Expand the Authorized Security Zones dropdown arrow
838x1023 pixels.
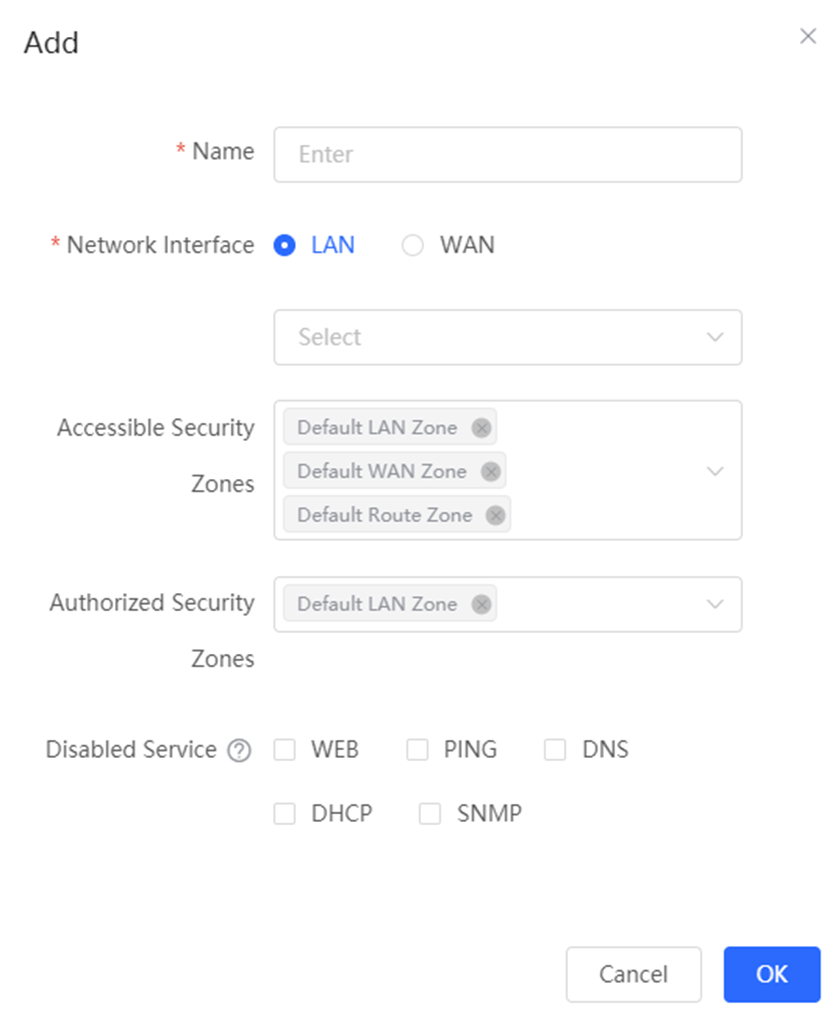pos(715,604)
